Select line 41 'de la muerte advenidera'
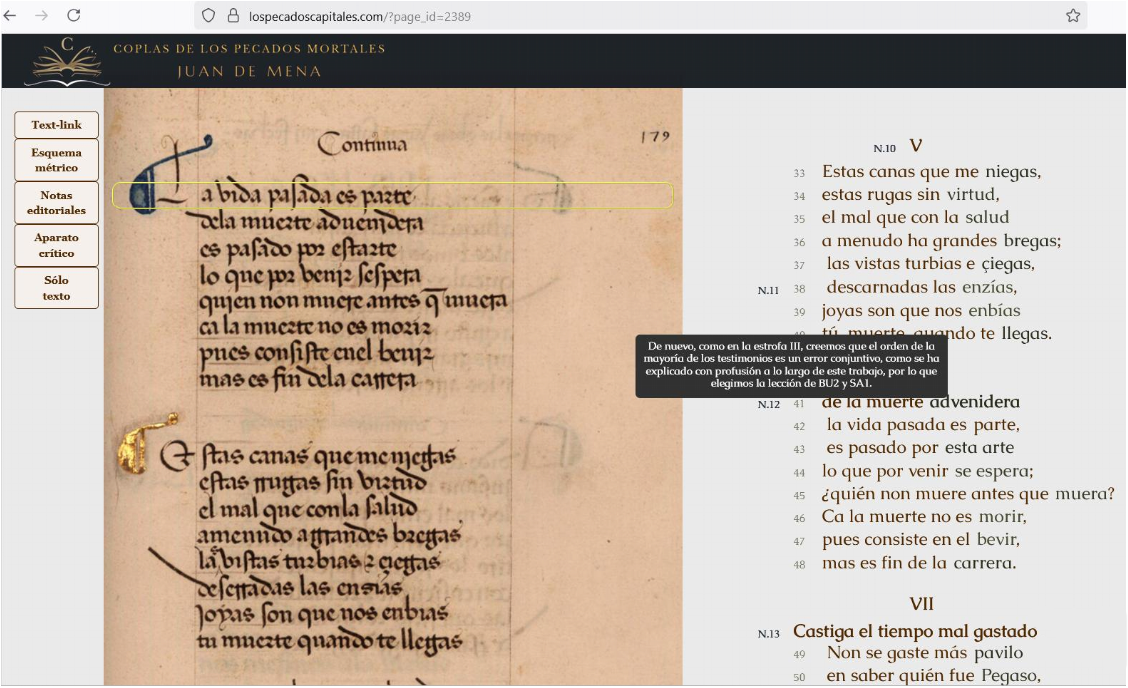The height and width of the screenshot is (688, 1128). coord(920,402)
